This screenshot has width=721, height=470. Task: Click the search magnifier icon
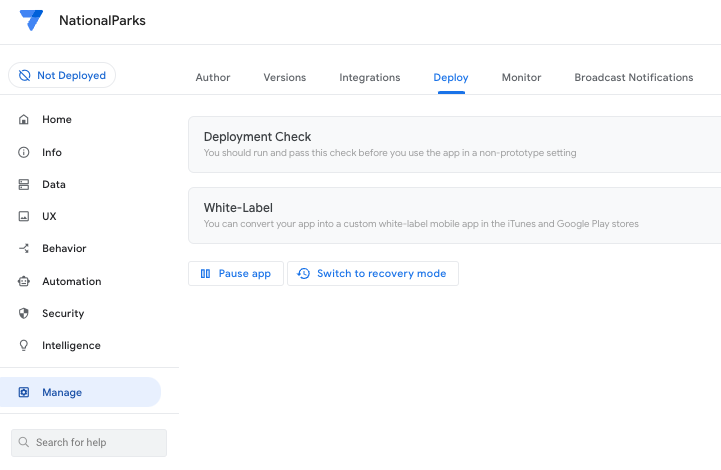(x=23, y=442)
